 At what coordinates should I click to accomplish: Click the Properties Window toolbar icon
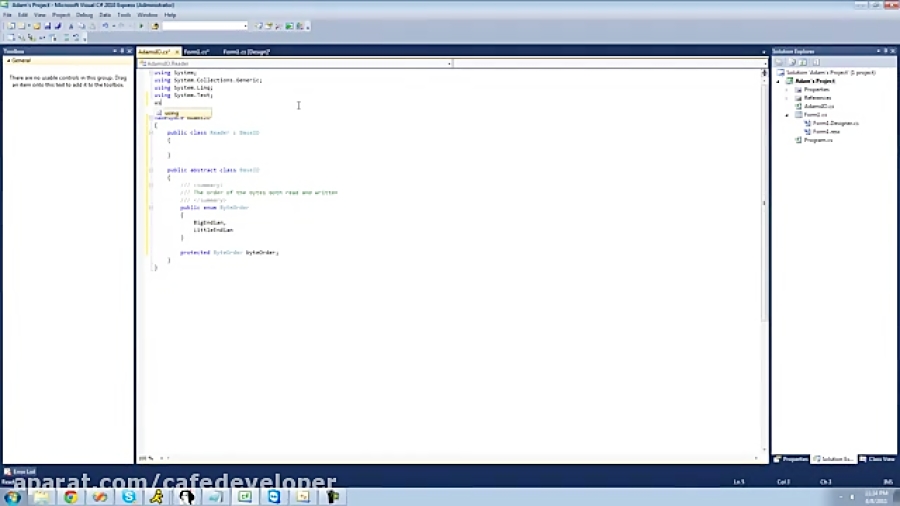click(268, 26)
